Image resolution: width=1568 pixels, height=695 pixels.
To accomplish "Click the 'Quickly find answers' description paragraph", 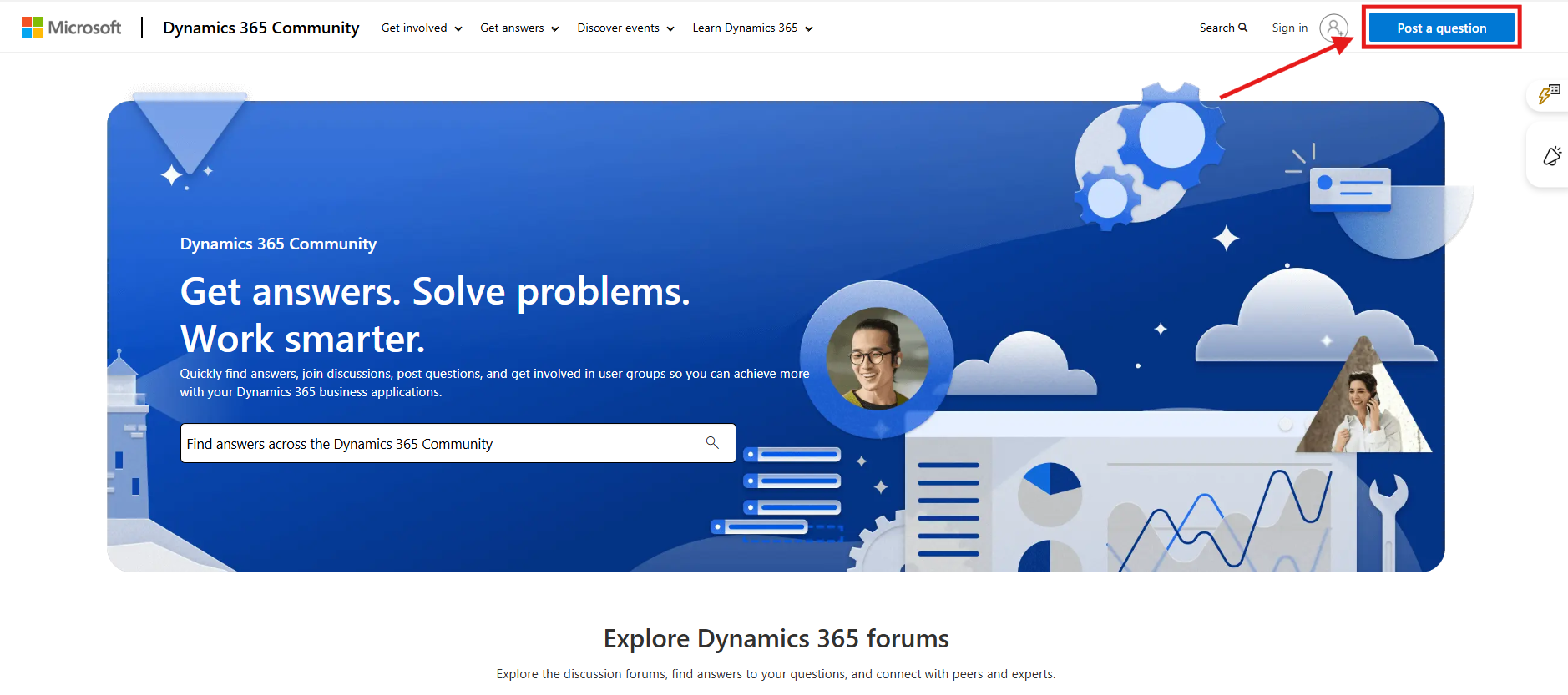I will 494,383.
